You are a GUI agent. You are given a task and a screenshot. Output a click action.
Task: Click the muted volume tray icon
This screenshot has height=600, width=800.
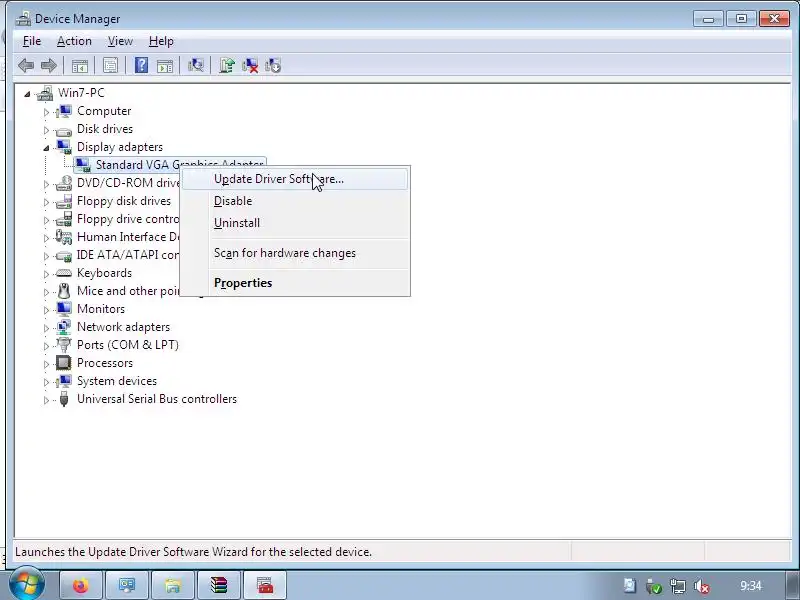[x=702, y=586]
